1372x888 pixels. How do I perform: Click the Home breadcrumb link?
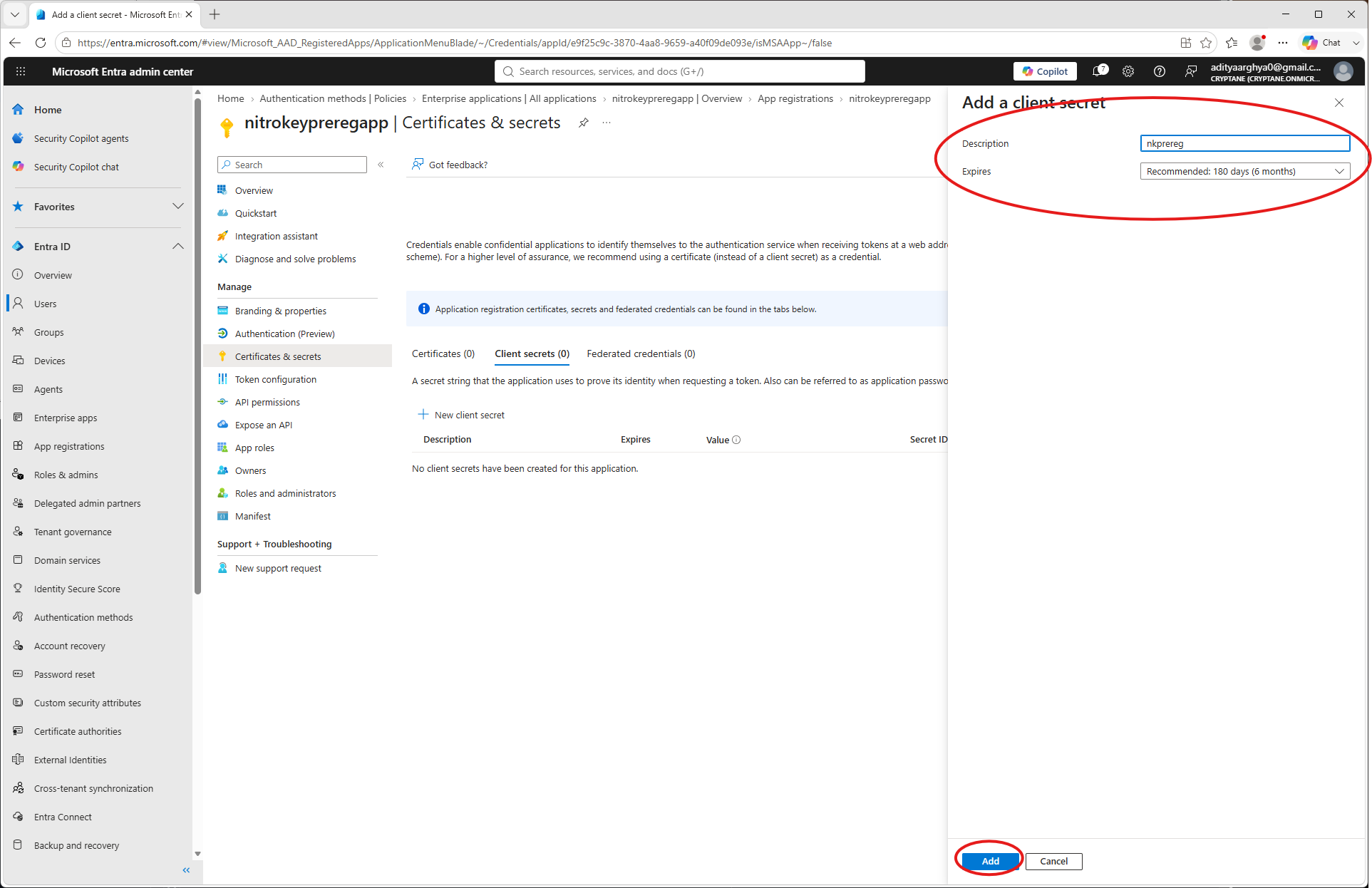[x=230, y=98]
